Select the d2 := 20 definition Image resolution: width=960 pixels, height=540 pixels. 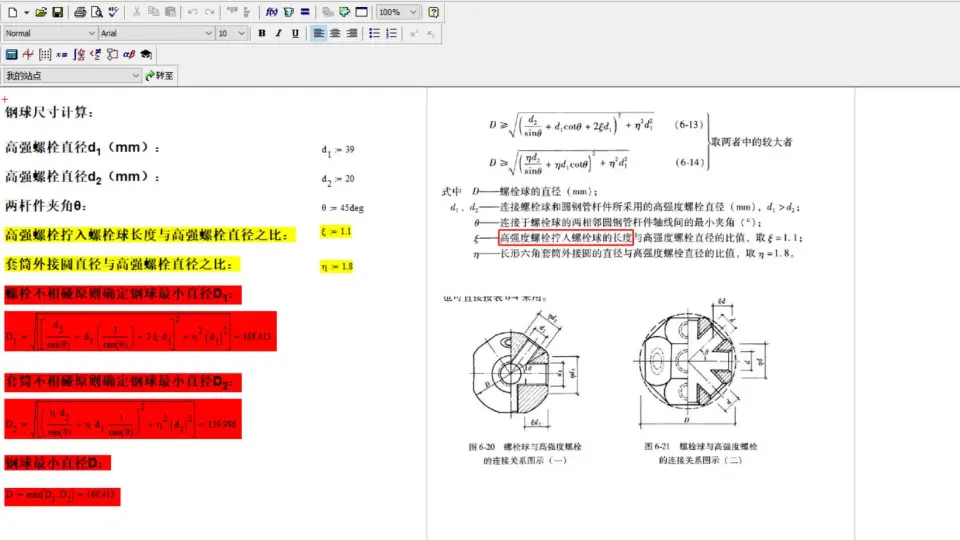(x=338, y=179)
